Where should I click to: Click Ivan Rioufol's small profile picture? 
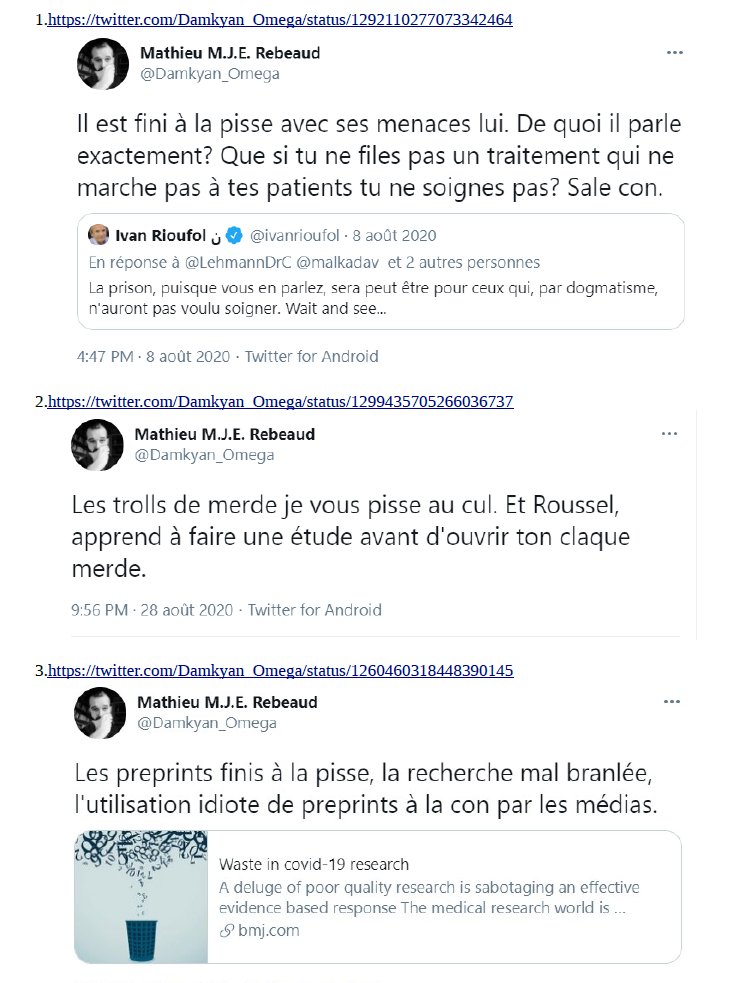[99, 236]
